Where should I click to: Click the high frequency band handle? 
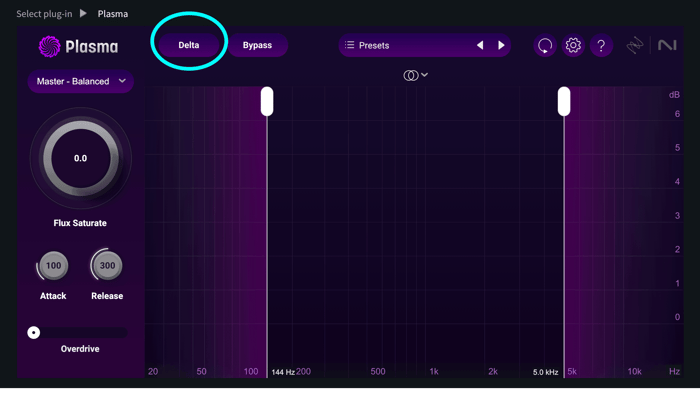pyautogui.click(x=564, y=101)
